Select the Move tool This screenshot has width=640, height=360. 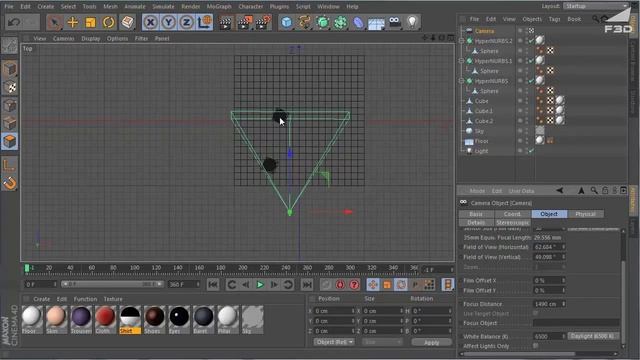click(73, 22)
